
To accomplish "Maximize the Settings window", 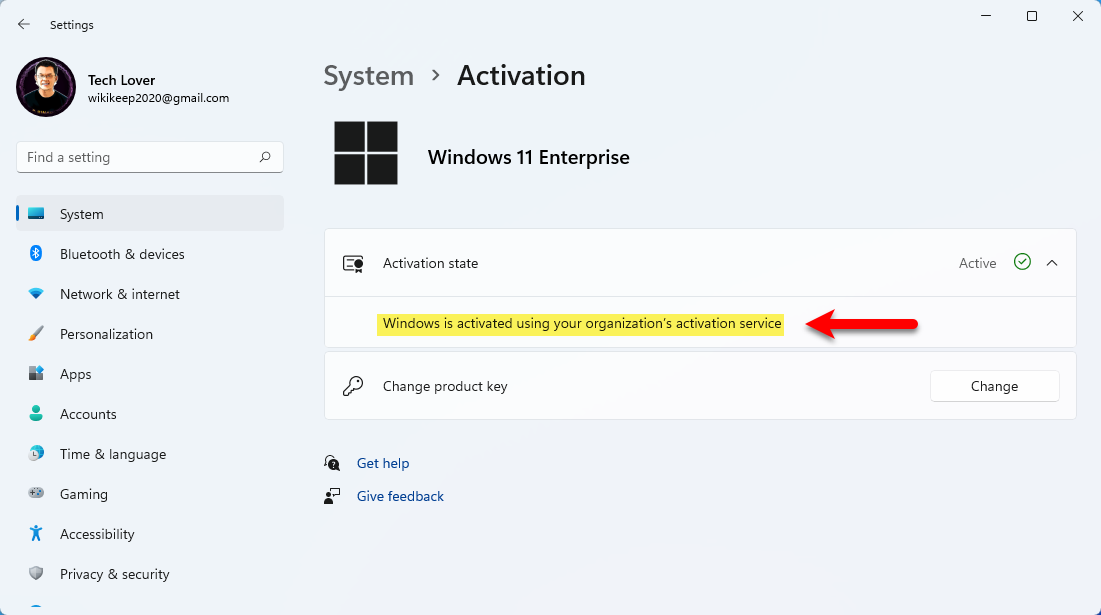I will point(1031,15).
